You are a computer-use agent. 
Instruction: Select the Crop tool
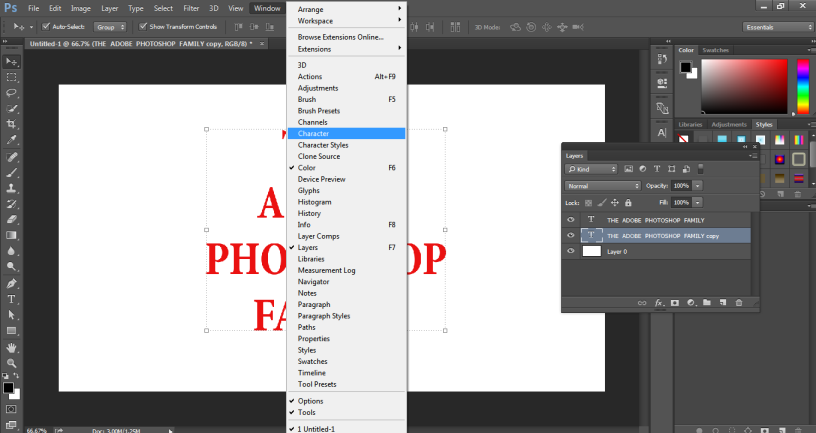point(11,124)
